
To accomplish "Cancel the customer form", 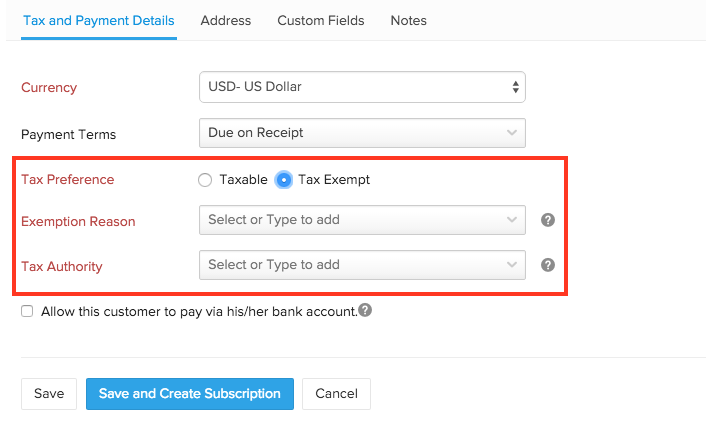I will tap(336, 393).
